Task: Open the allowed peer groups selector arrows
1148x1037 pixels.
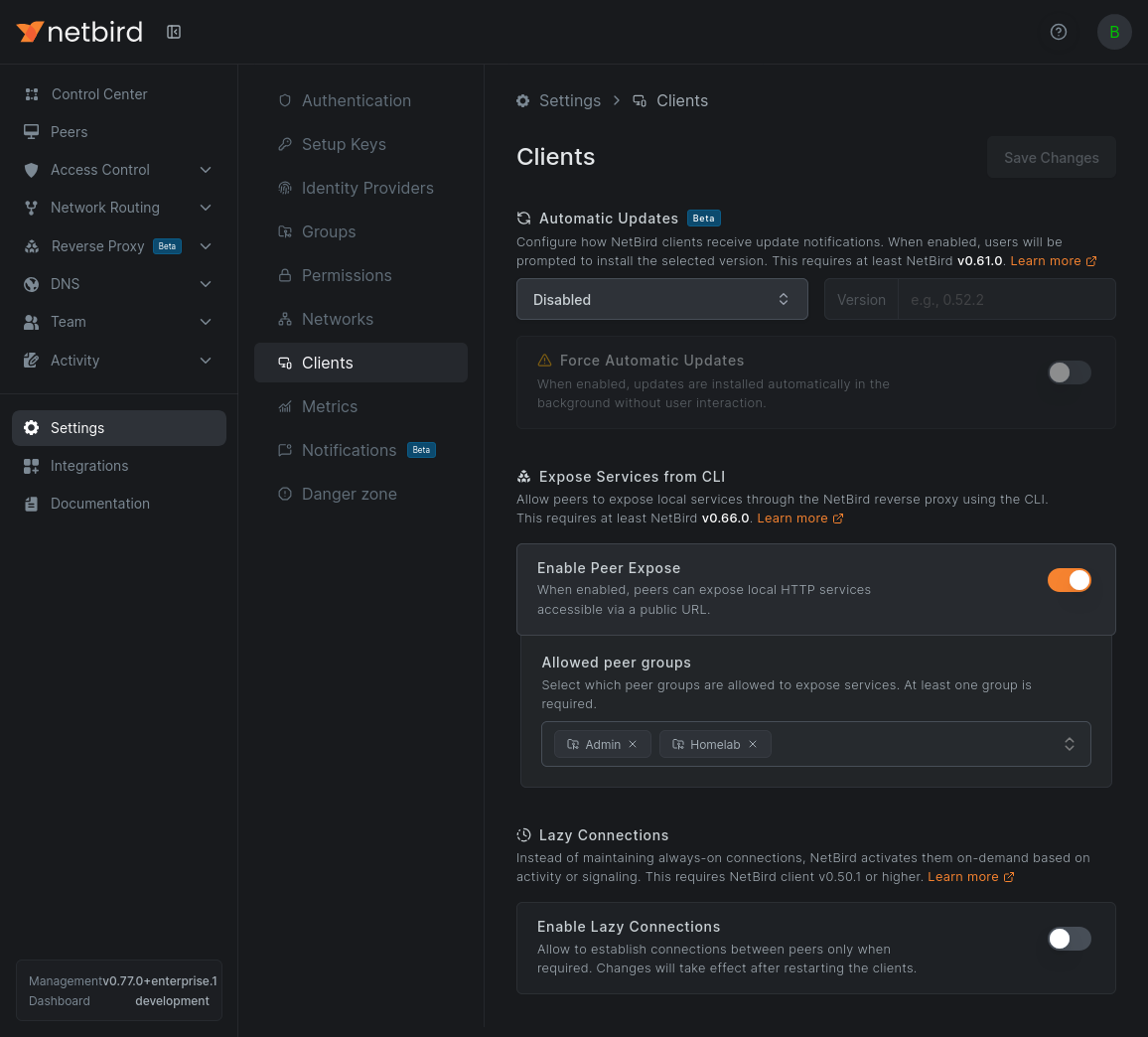Action: [x=1069, y=744]
